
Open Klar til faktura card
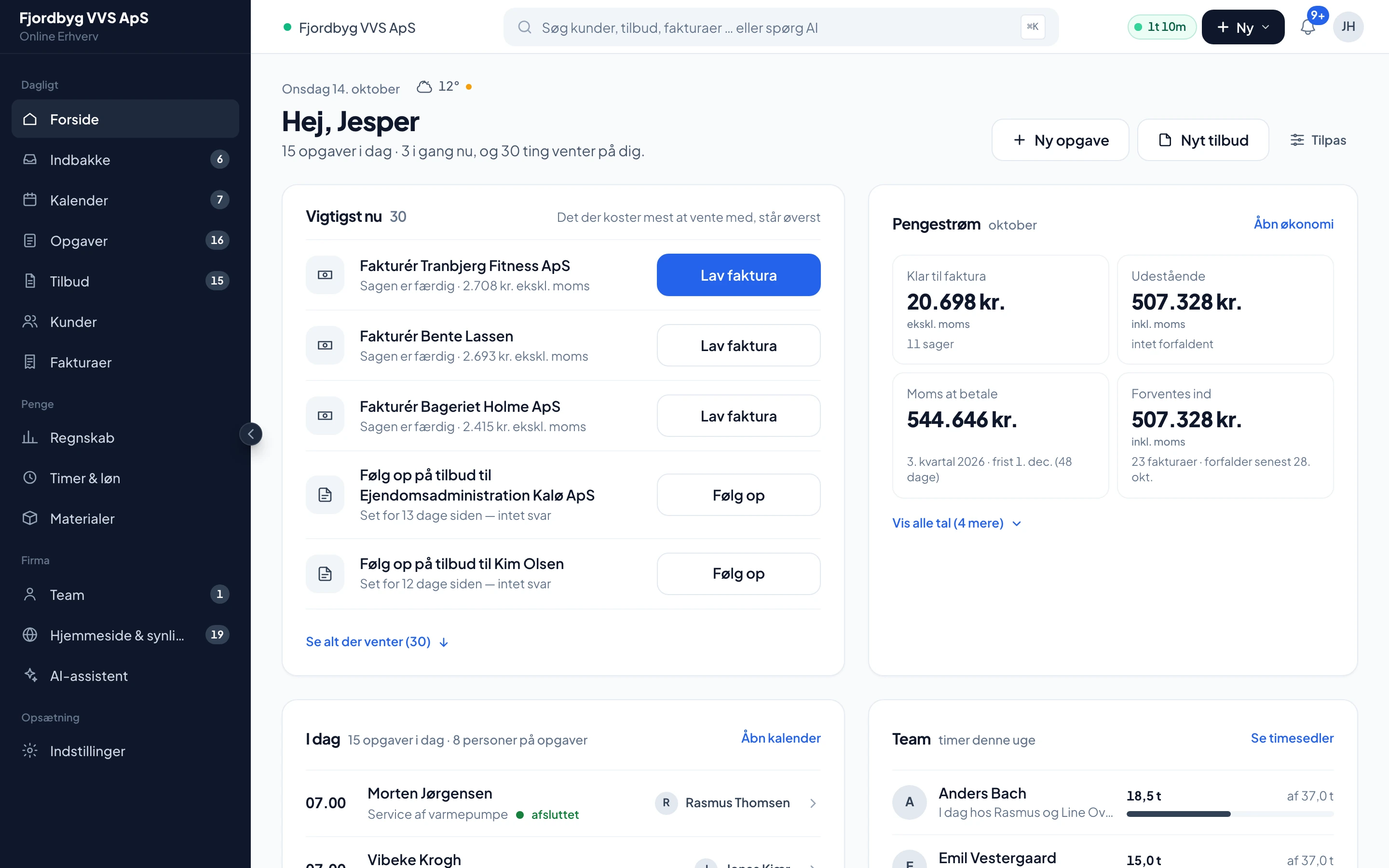[x=1000, y=310]
